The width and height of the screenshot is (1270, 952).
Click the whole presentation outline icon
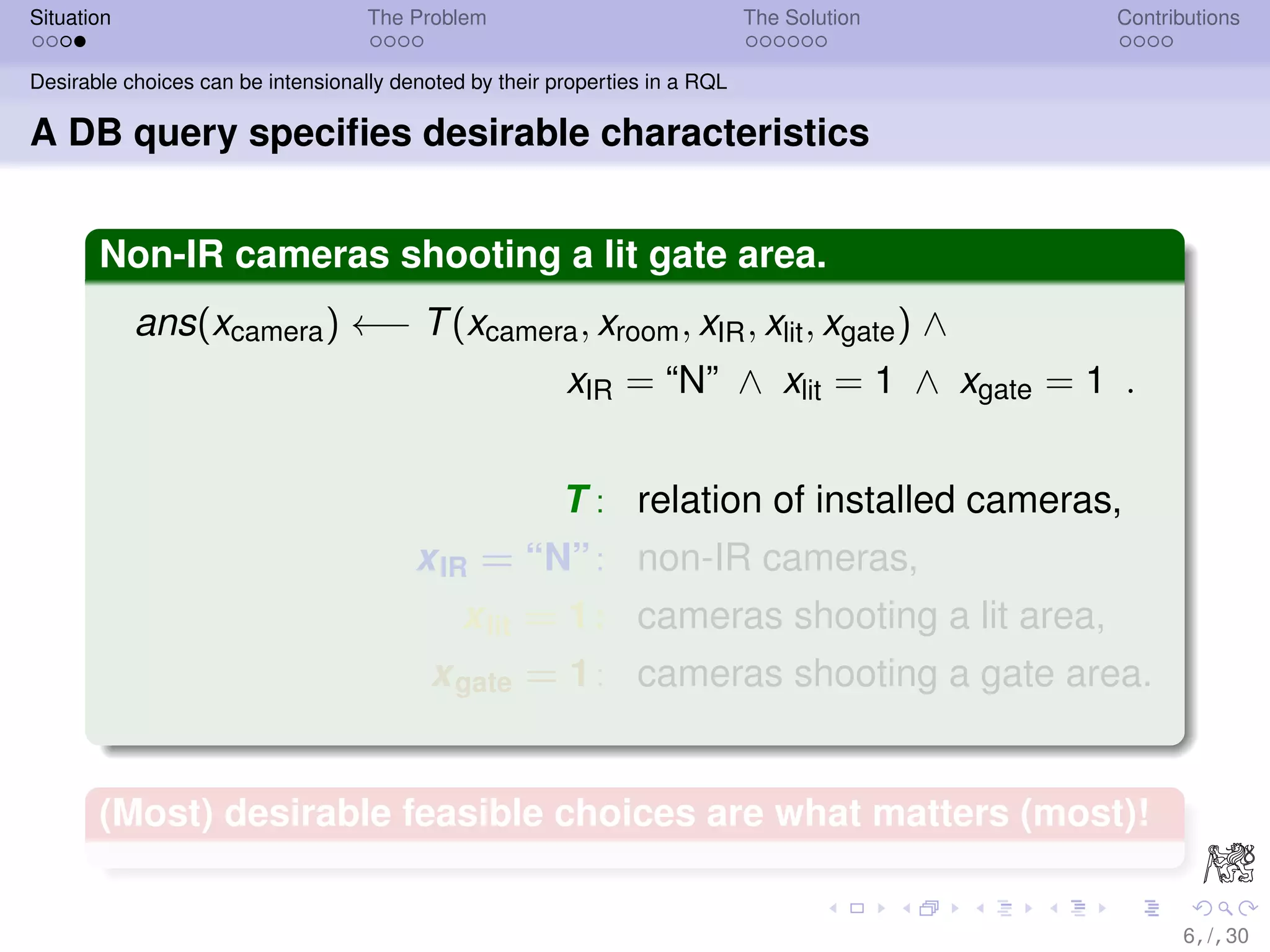pyautogui.click(x=1152, y=908)
